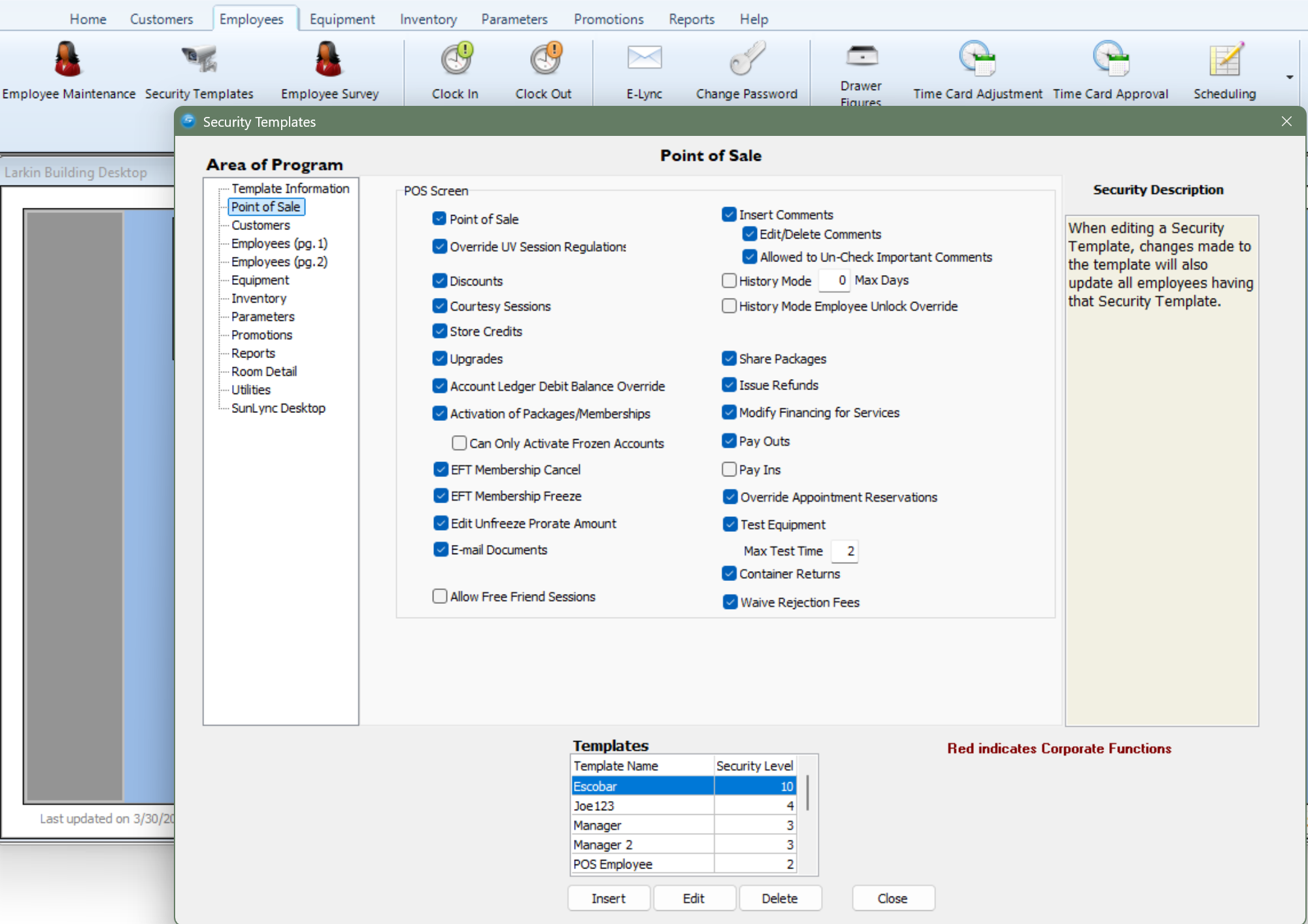Screen dimensions: 1308x924
Task: Switch to the Reports menu tab
Action: (691, 19)
